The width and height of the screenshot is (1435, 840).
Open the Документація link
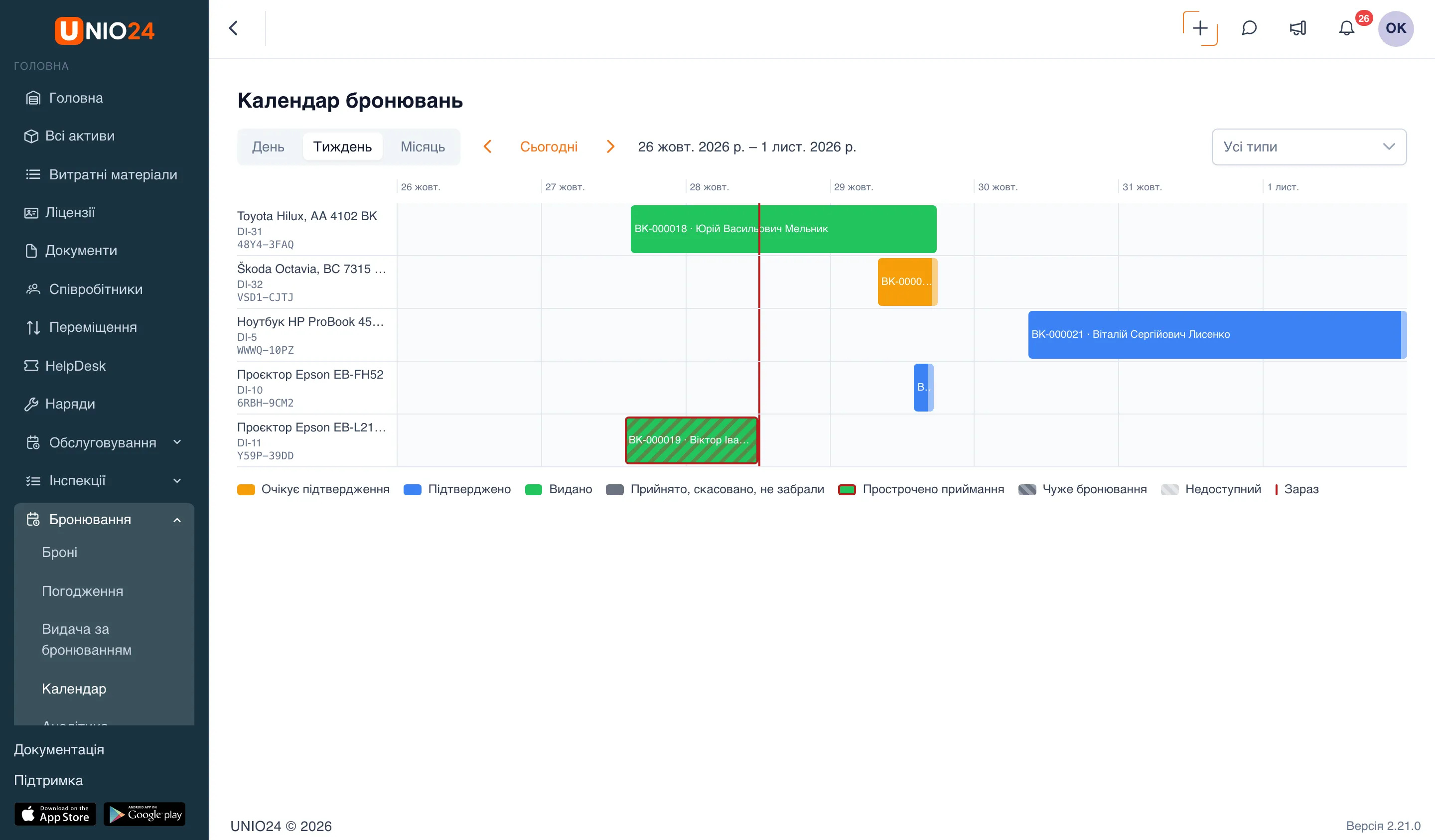point(59,749)
